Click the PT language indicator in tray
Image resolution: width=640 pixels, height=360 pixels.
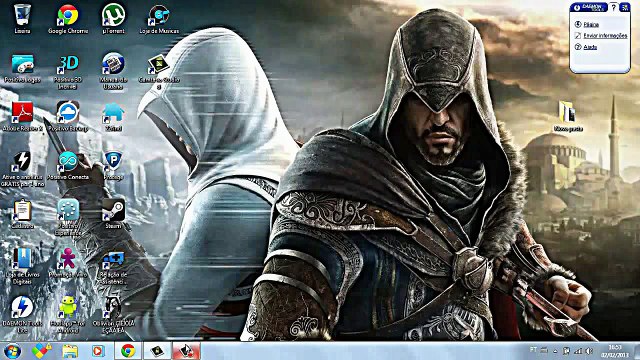click(x=533, y=350)
